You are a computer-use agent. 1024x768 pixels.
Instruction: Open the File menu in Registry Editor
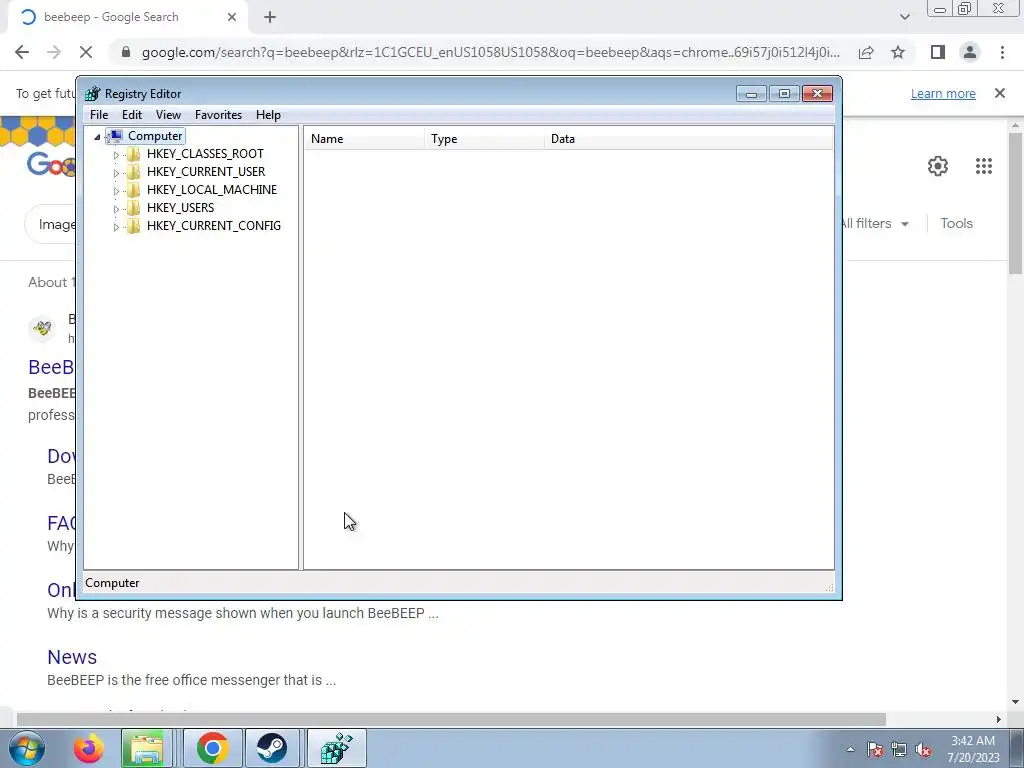coord(99,115)
